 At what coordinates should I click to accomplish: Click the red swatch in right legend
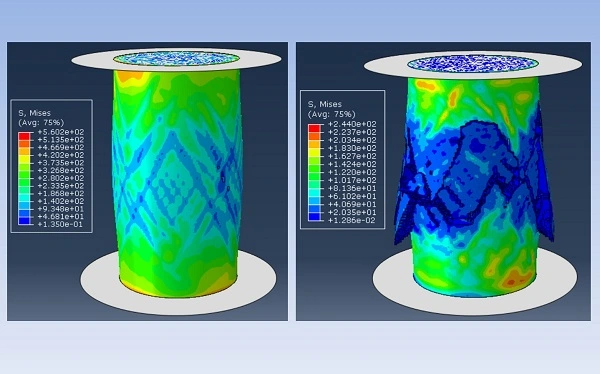pyautogui.click(x=314, y=128)
